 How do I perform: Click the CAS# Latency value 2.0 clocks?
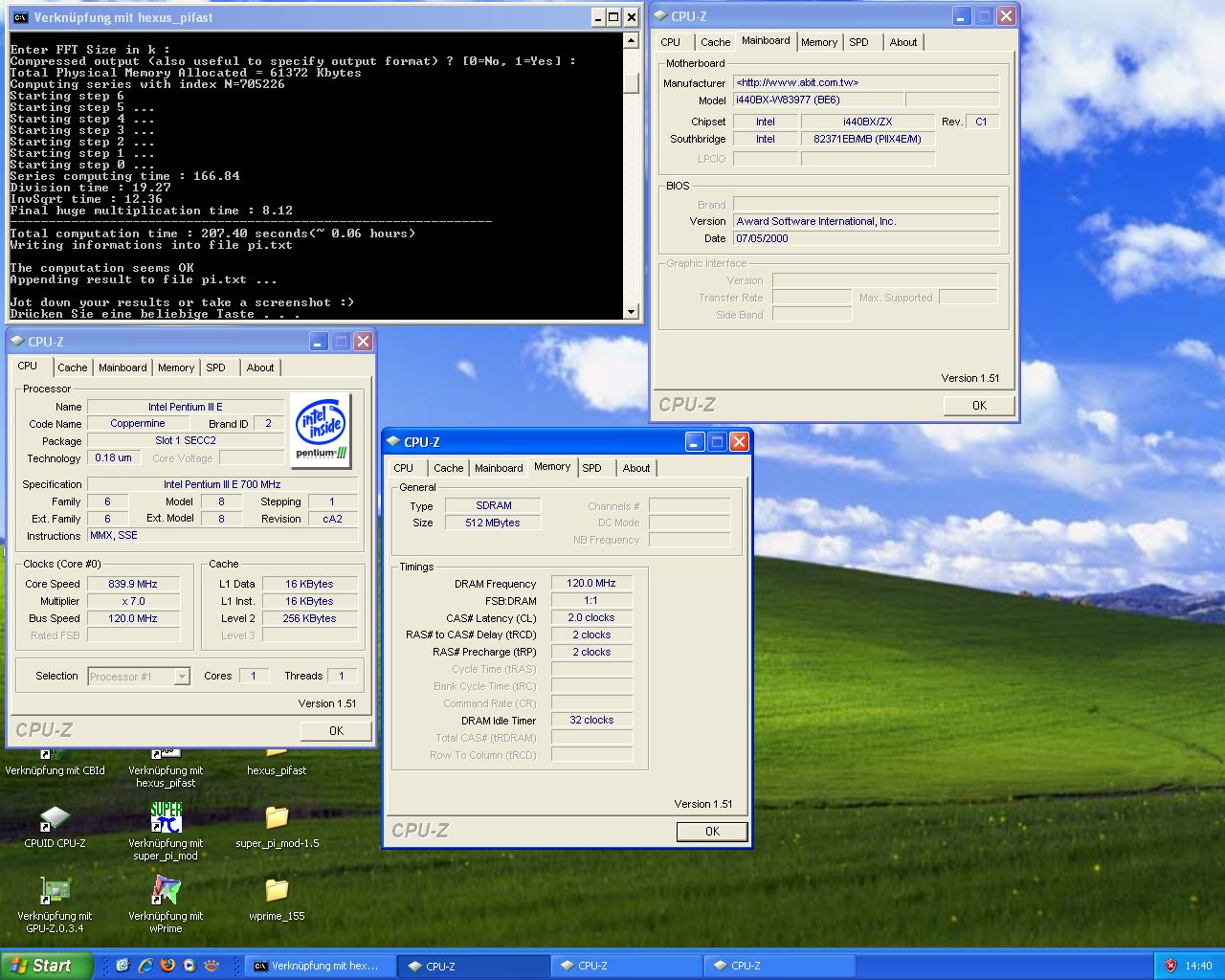click(x=590, y=617)
